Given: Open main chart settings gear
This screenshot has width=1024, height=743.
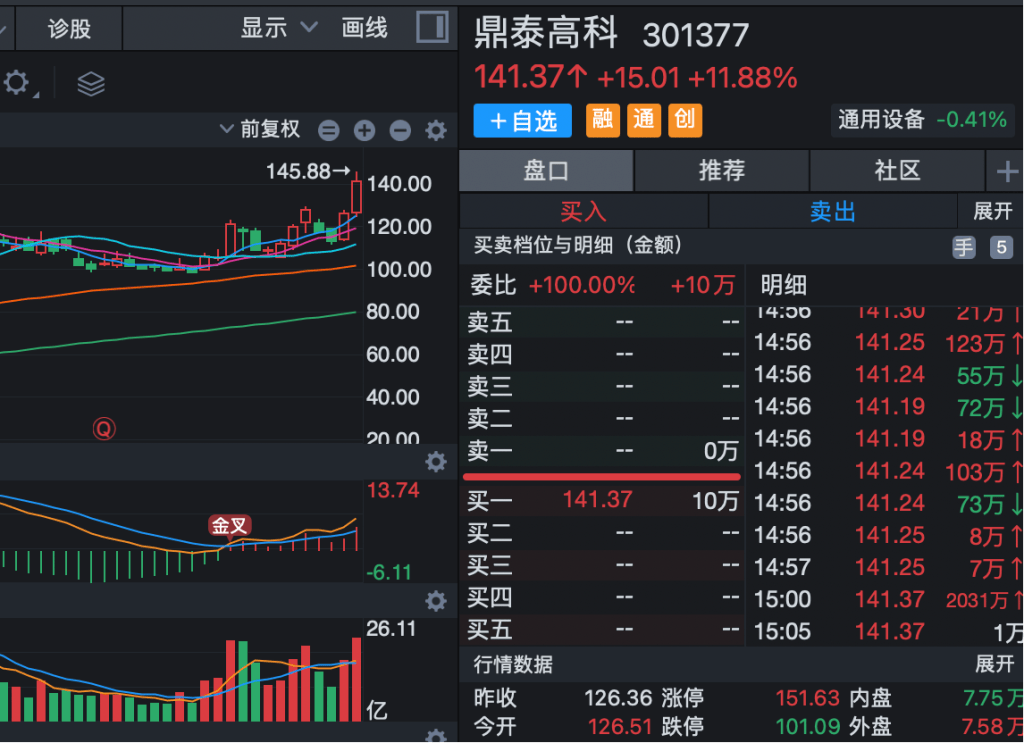Looking at the screenshot, I should [x=436, y=130].
